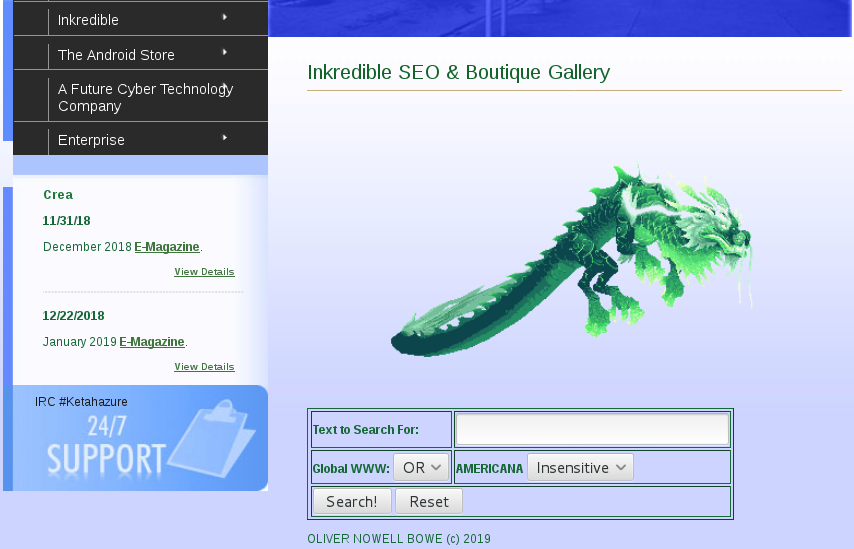Click the 24/7 Support banner
The width and height of the screenshot is (854, 549).
106,445
